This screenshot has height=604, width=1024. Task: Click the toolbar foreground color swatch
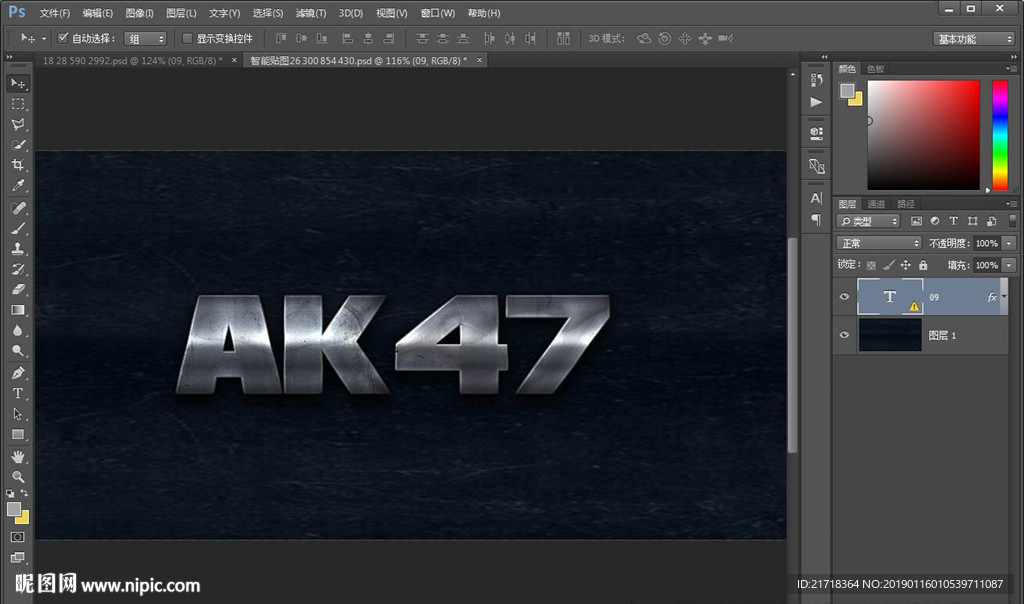(14, 509)
